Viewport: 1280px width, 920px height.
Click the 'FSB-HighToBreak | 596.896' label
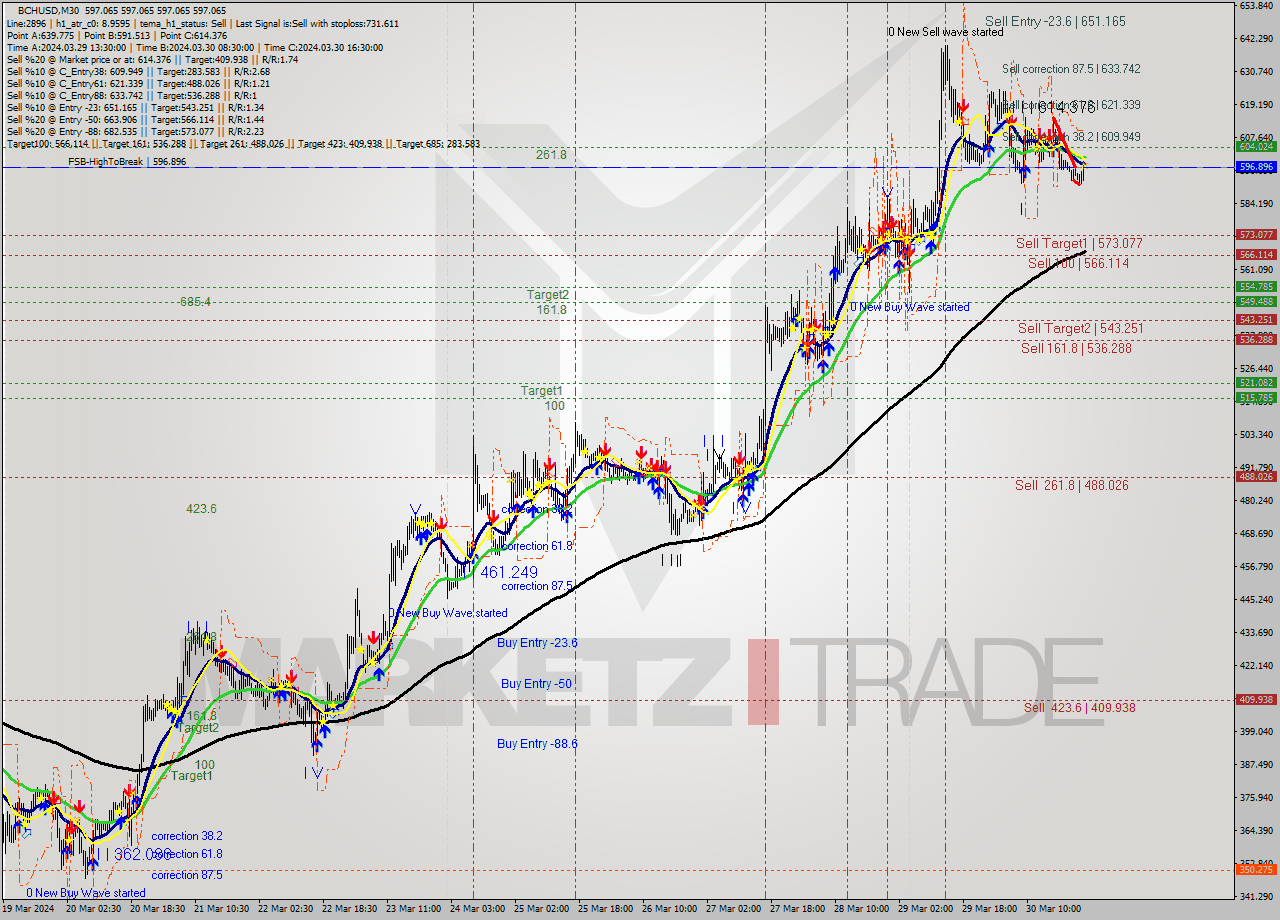[127, 161]
